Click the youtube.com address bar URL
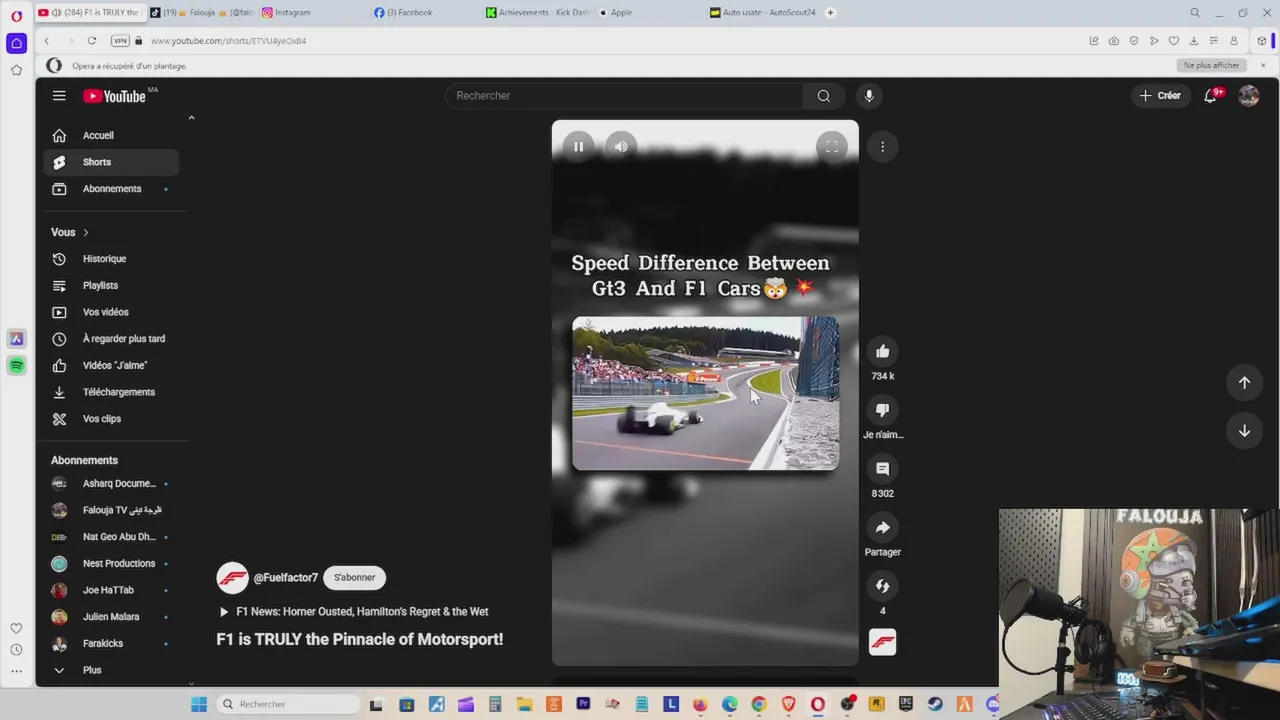This screenshot has width=1280, height=720. click(228, 41)
